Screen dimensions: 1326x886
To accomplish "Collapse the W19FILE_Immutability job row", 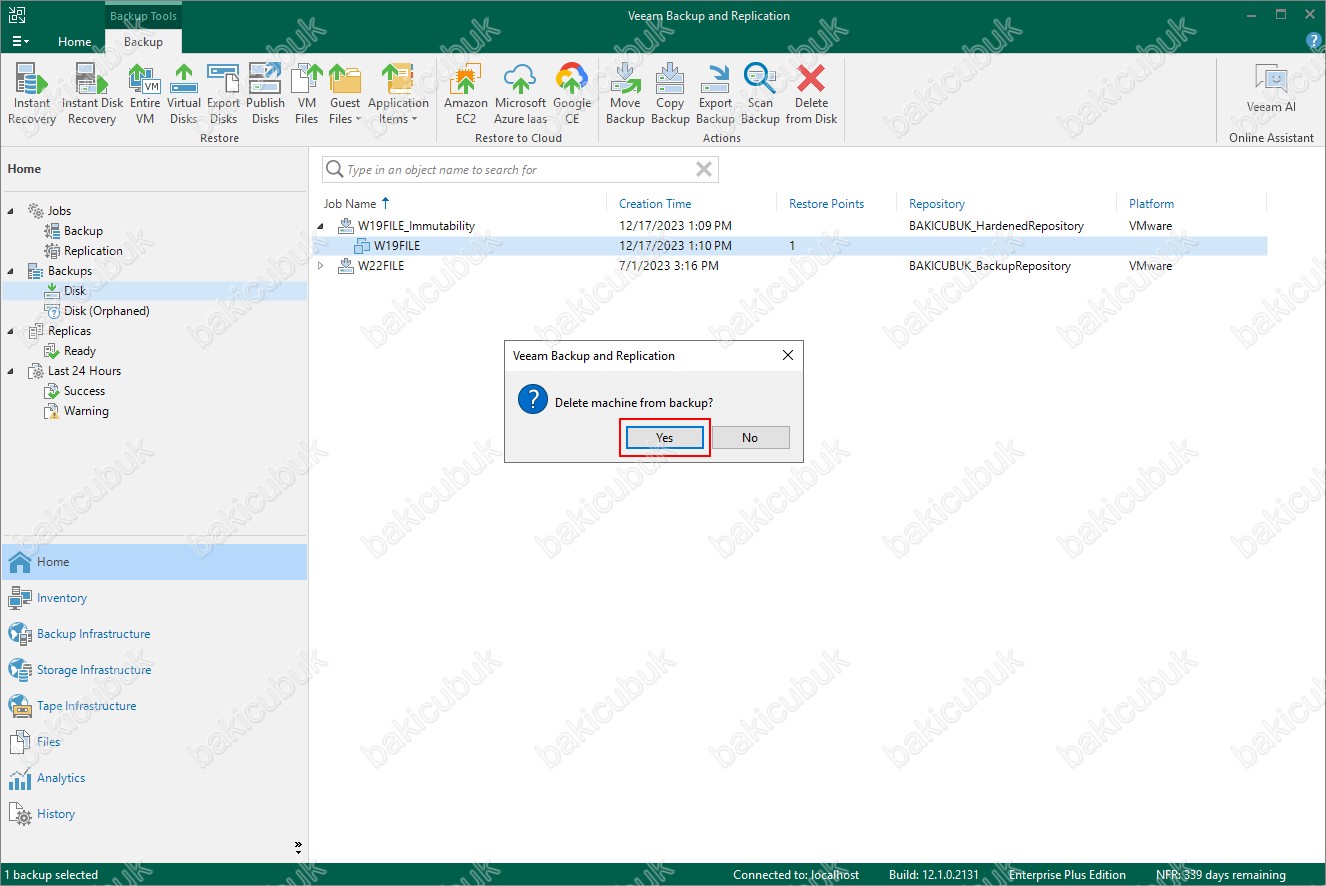I will pos(321,226).
